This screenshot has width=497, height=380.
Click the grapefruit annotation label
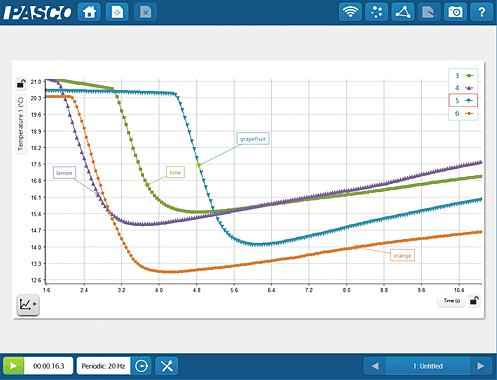click(x=253, y=139)
